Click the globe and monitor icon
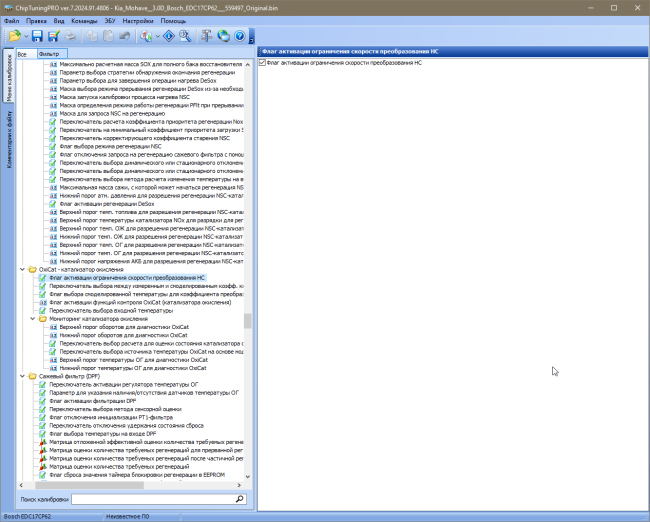This screenshot has width=650, height=522. click(x=223, y=36)
